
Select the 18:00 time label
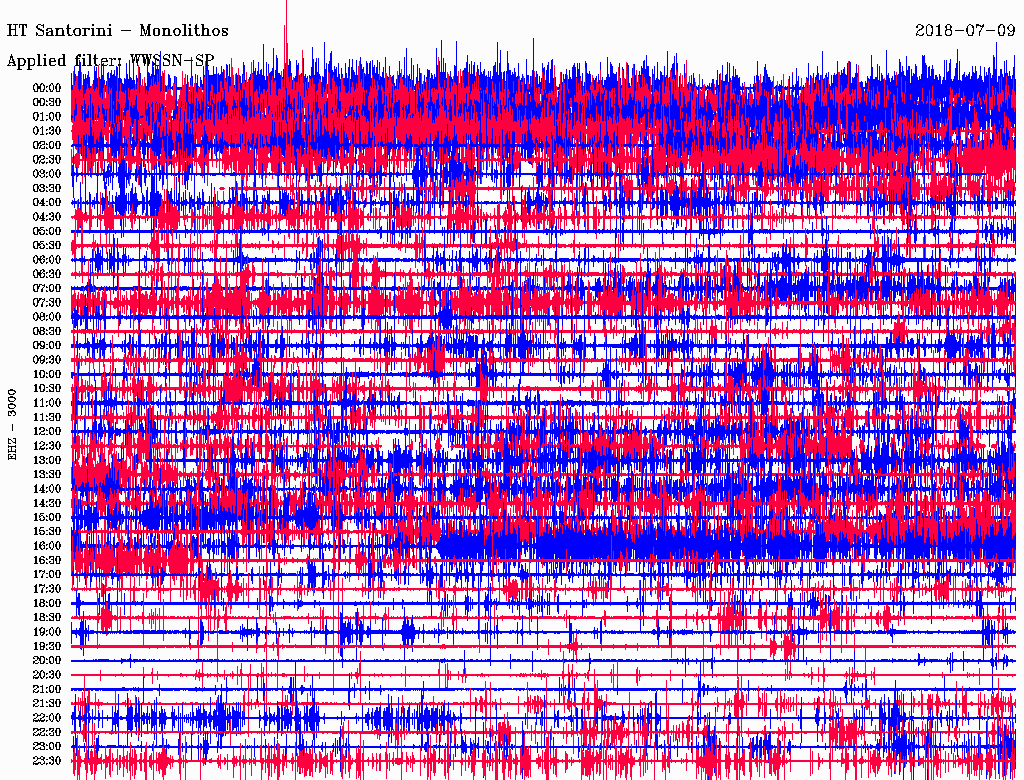click(x=47, y=604)
